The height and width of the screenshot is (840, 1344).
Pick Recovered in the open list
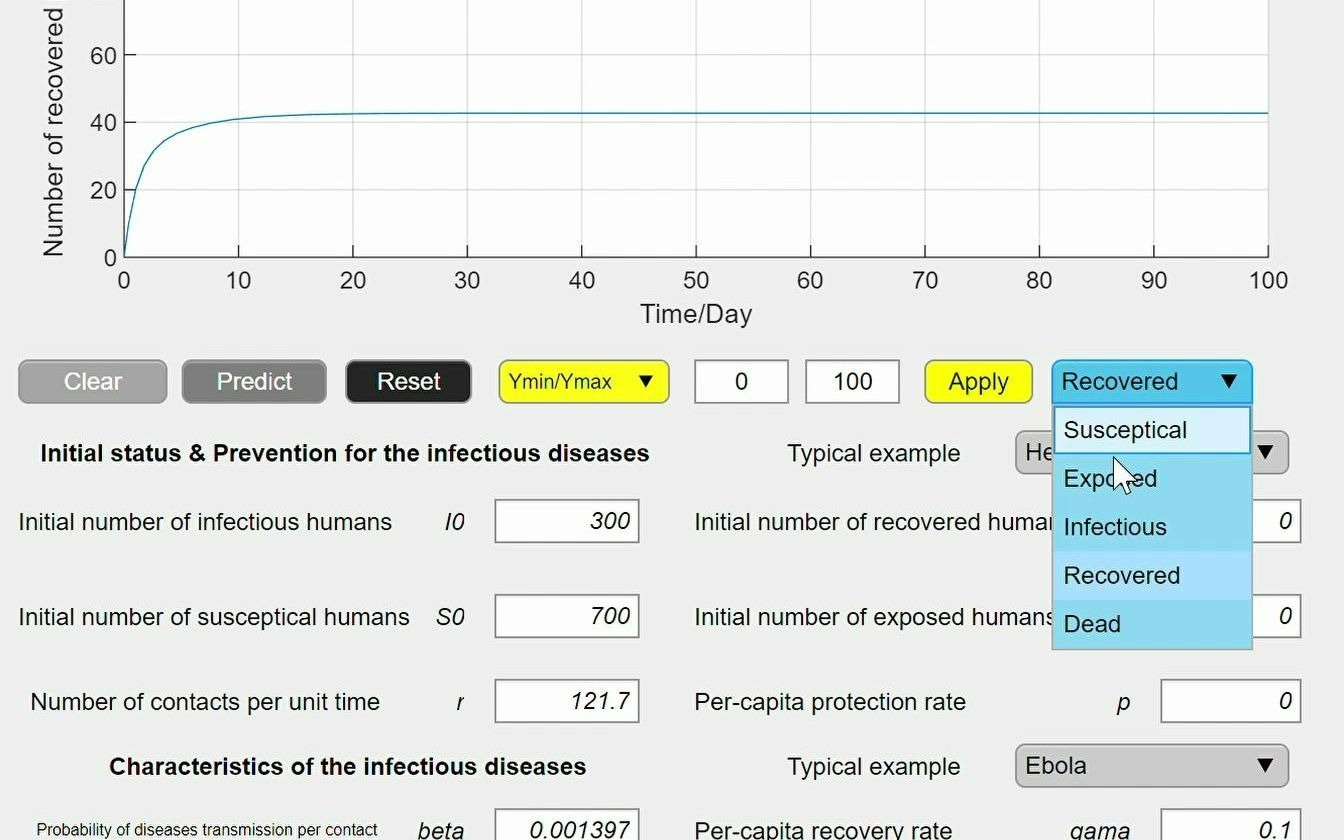1151,576
